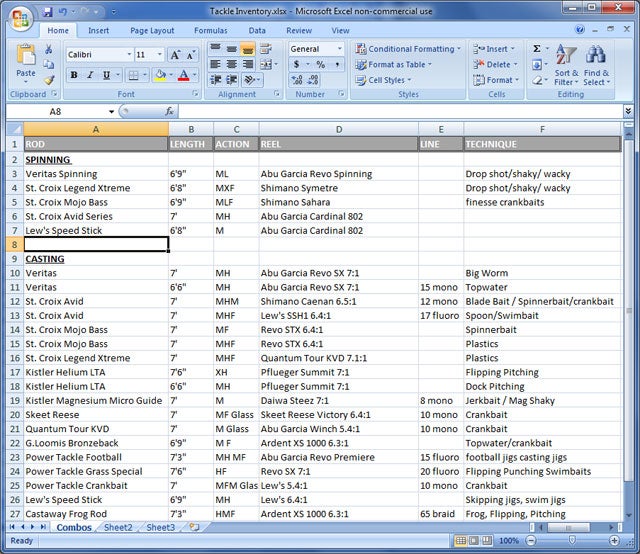Screen dimensions: 640x554
Task: Increase Decimal places
Action: point(297,80)
